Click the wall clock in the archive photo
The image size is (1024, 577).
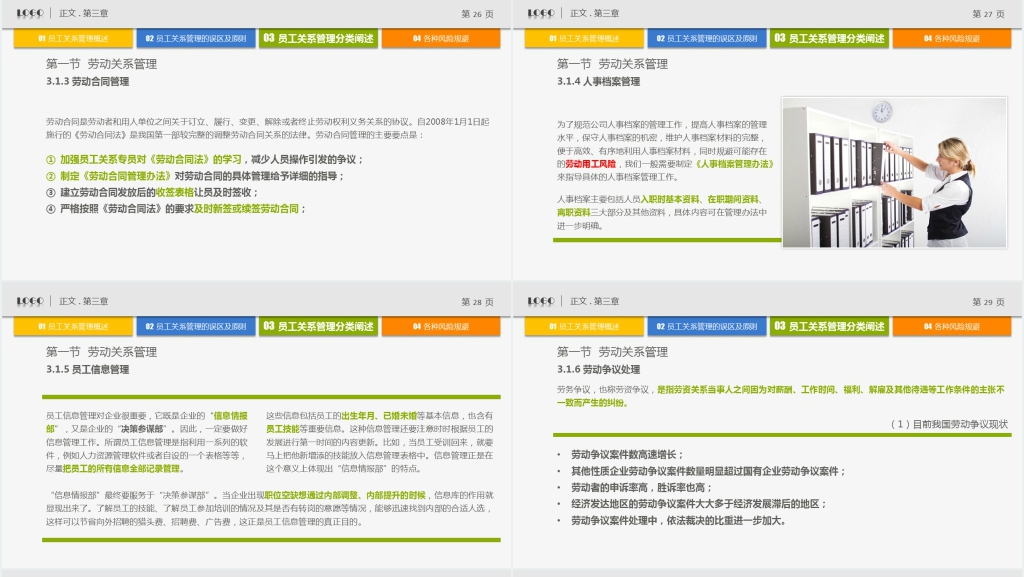(881, 112)
